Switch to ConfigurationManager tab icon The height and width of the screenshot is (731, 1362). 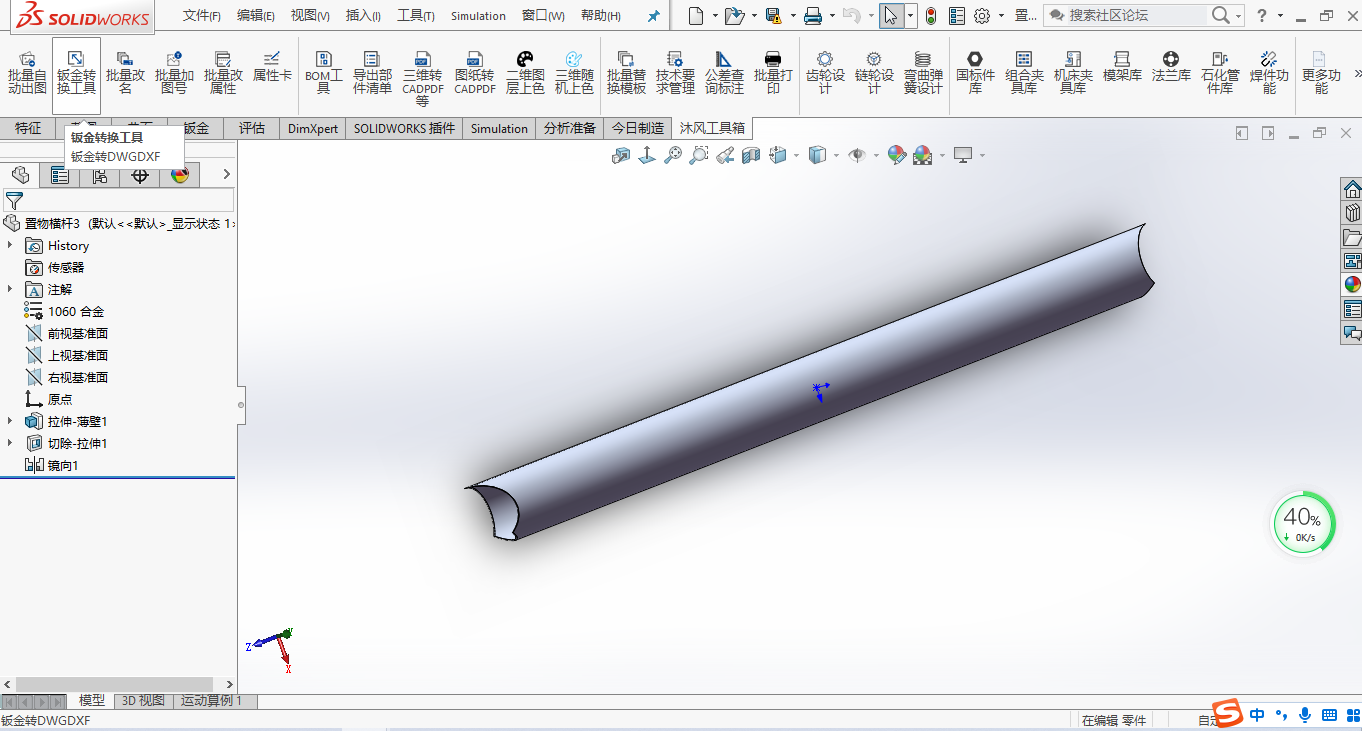[x=100, y=176]
